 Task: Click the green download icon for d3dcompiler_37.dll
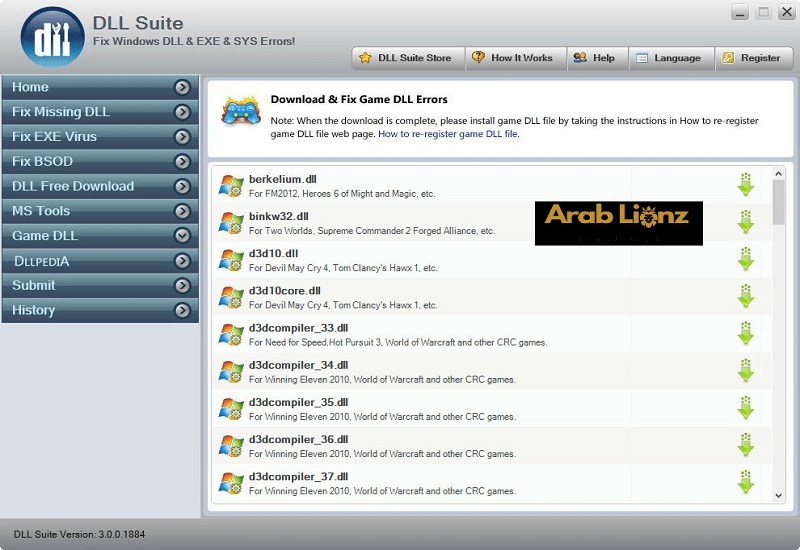click(x=745, y=481)
